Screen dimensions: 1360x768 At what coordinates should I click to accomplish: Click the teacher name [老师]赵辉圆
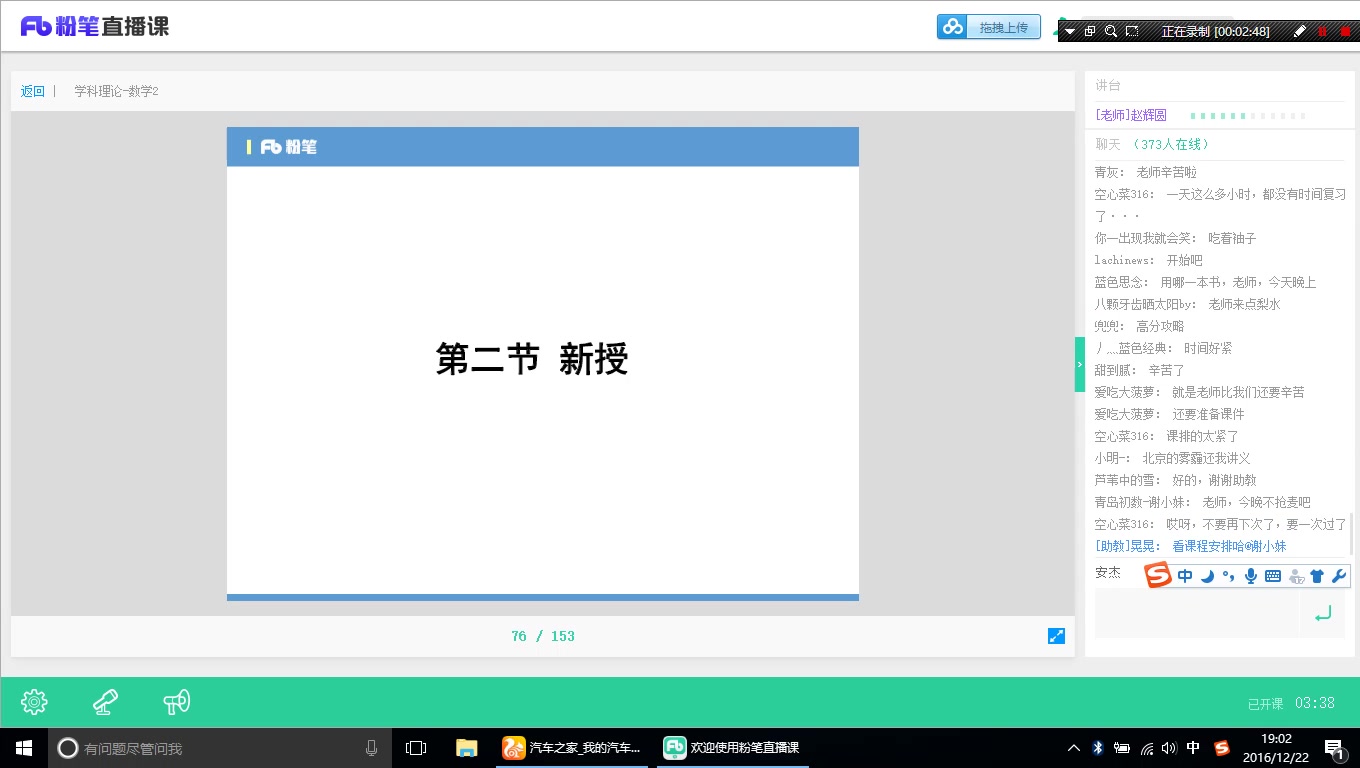pos(1131,116)
